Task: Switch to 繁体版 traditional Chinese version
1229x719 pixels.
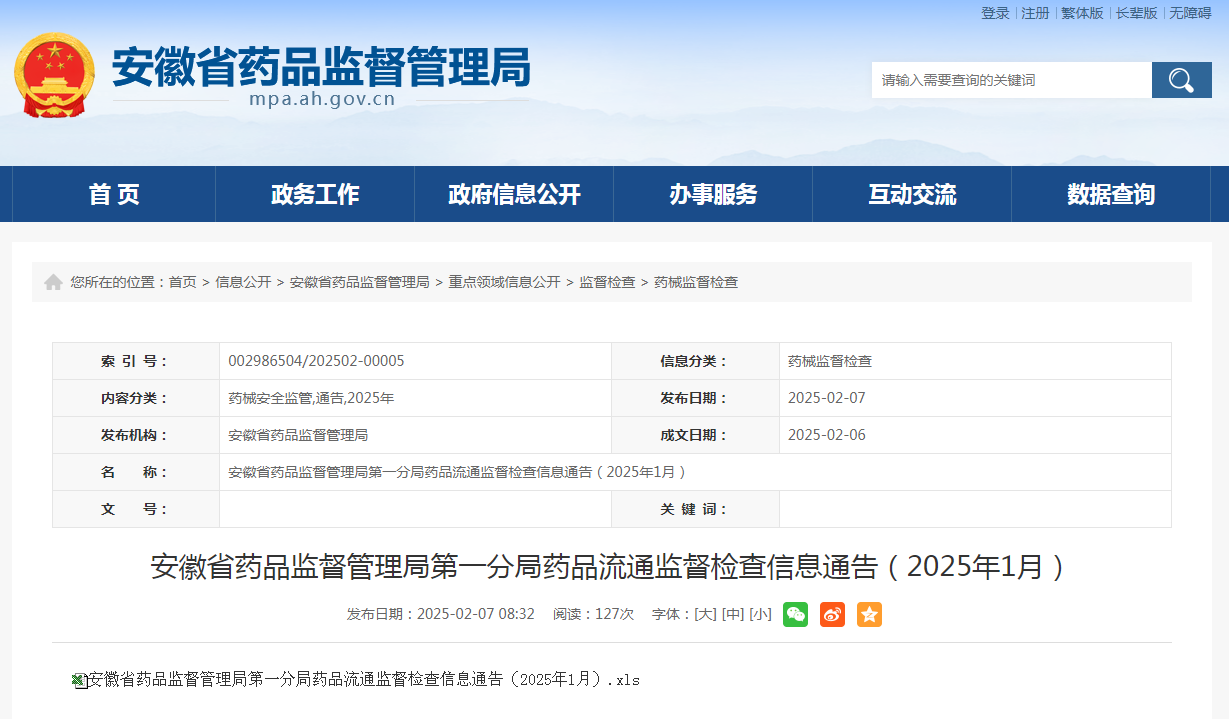Action: [1082, 13]
